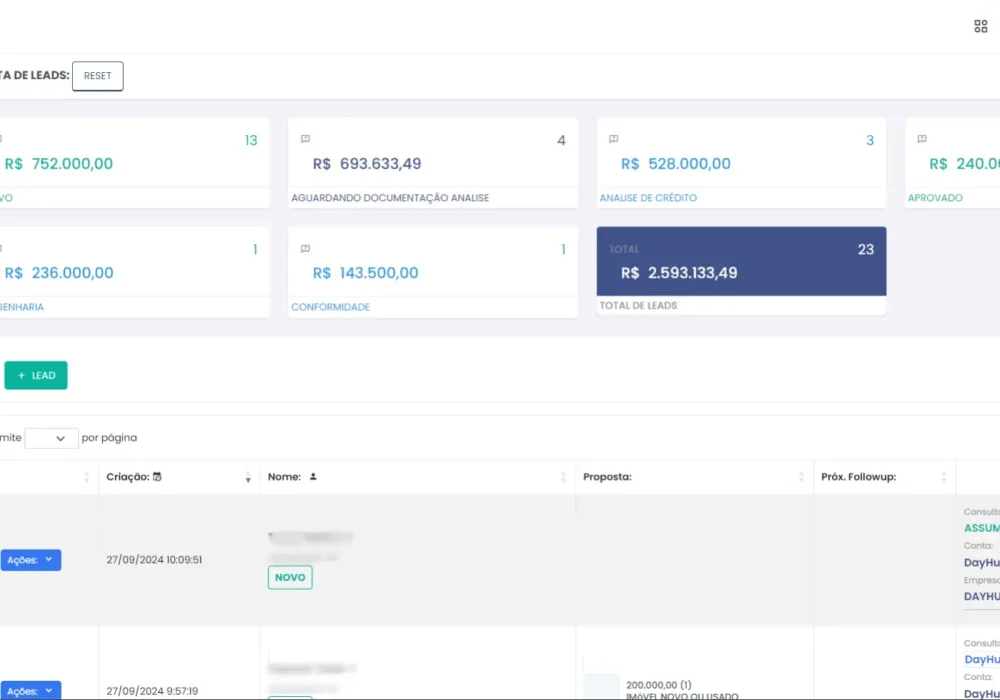Click person icon beside Nome header

313,477
